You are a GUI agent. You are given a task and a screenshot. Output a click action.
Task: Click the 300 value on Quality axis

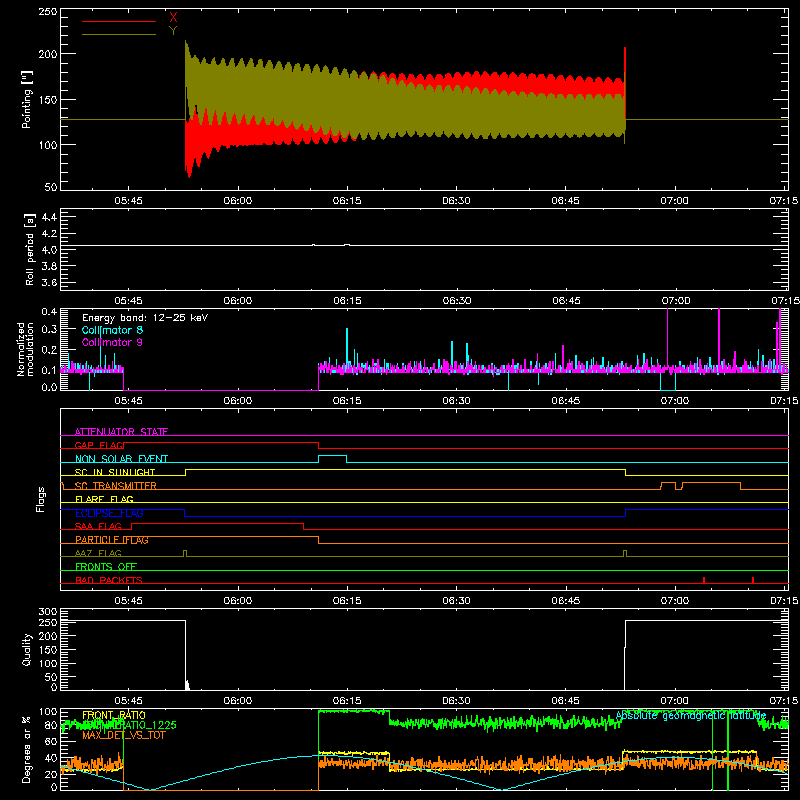click(x=48, y=612)
